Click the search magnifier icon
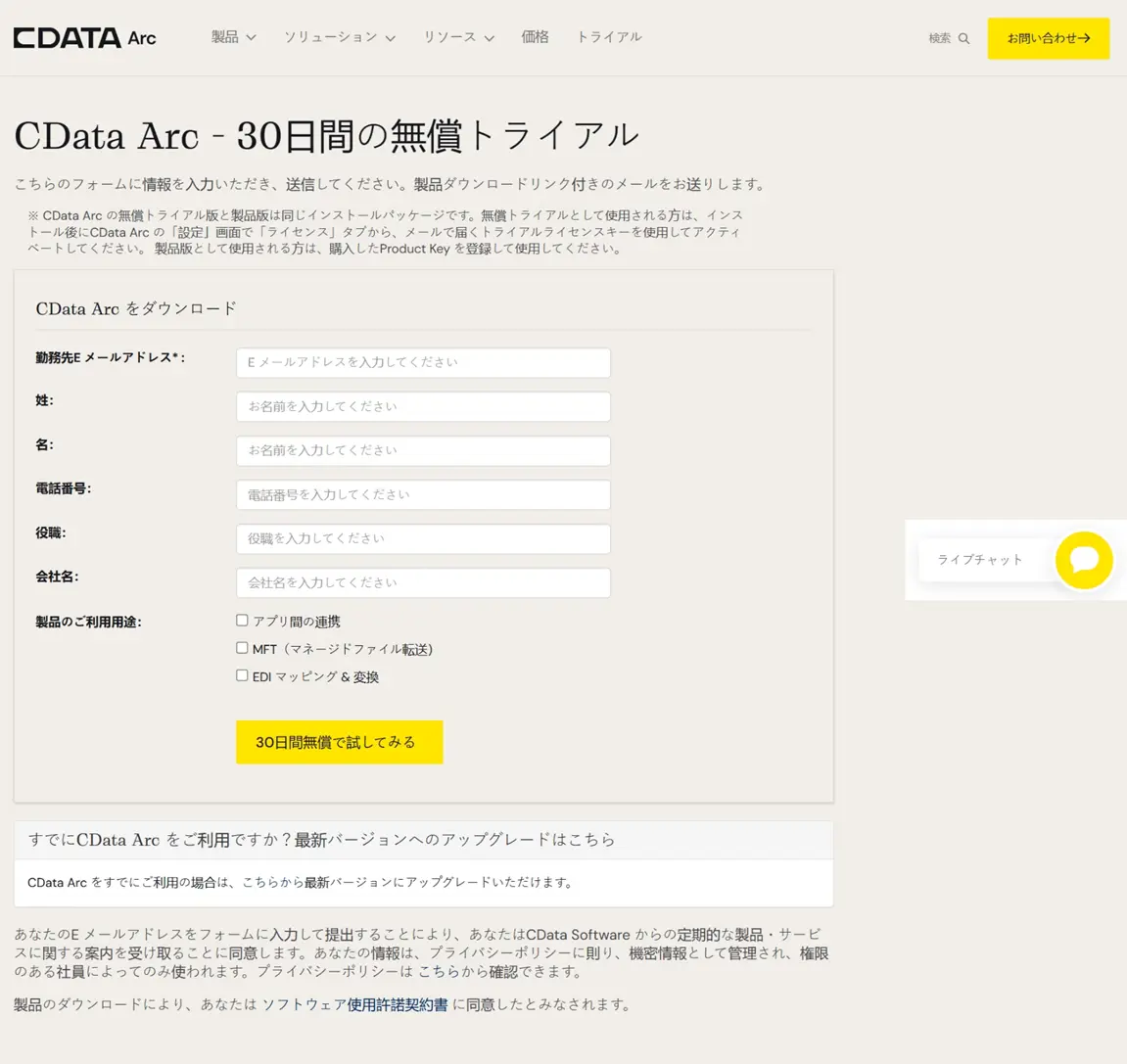This screenshot has height=1064, width=1127. click(963, 39)
